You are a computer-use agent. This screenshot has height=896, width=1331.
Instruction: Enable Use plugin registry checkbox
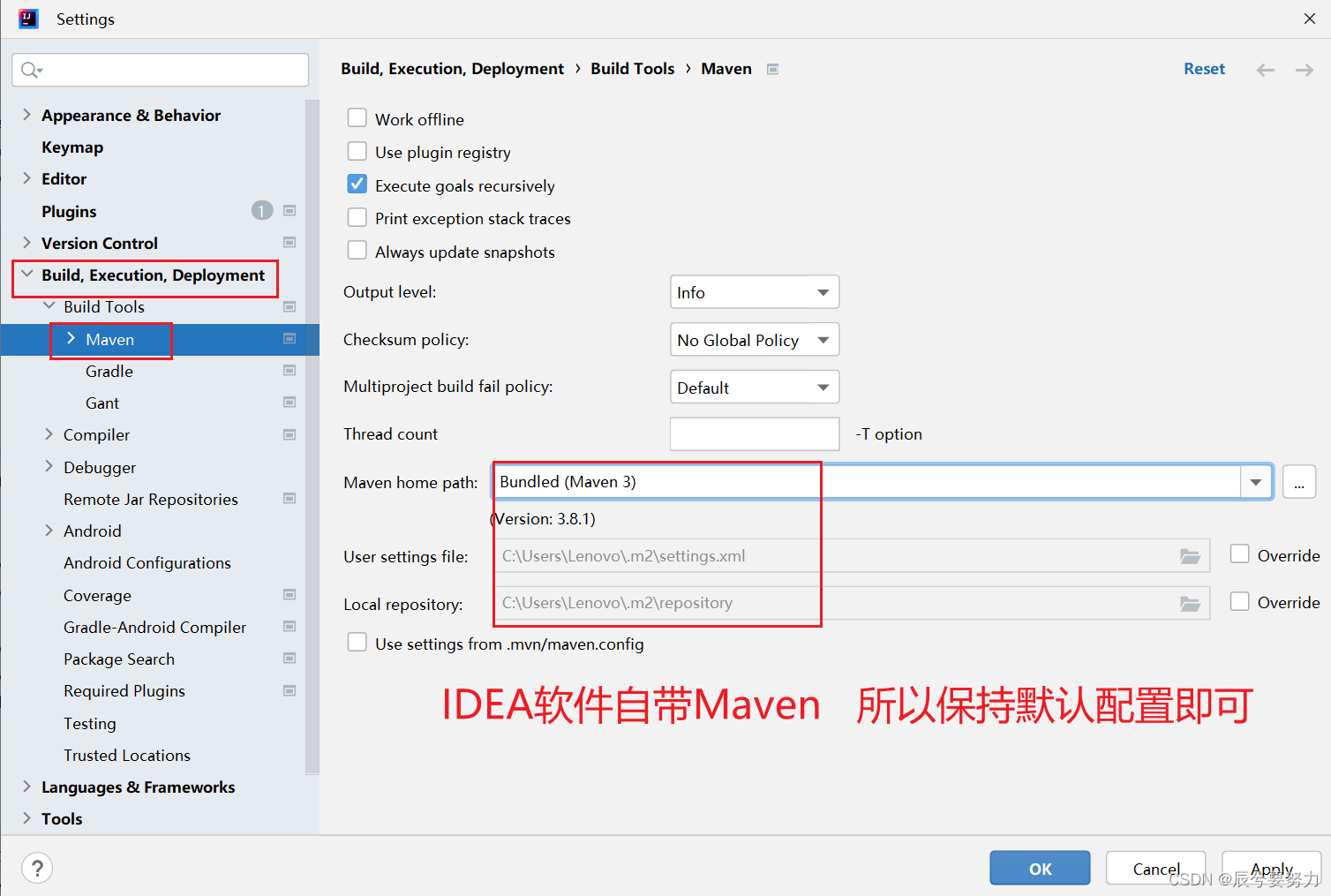coord(357,151)
